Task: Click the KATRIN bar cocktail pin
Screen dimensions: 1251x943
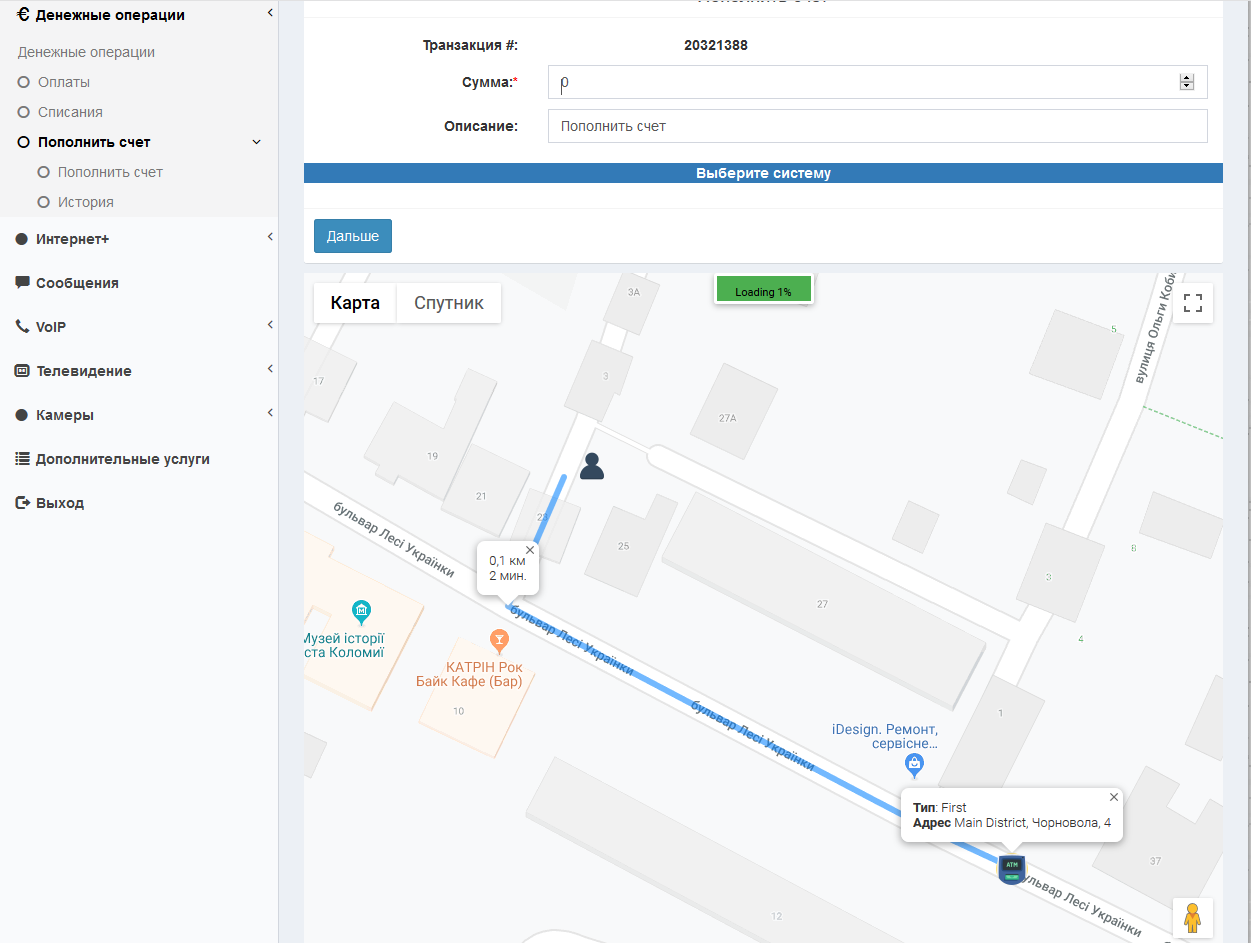Action: coord(499,639)
